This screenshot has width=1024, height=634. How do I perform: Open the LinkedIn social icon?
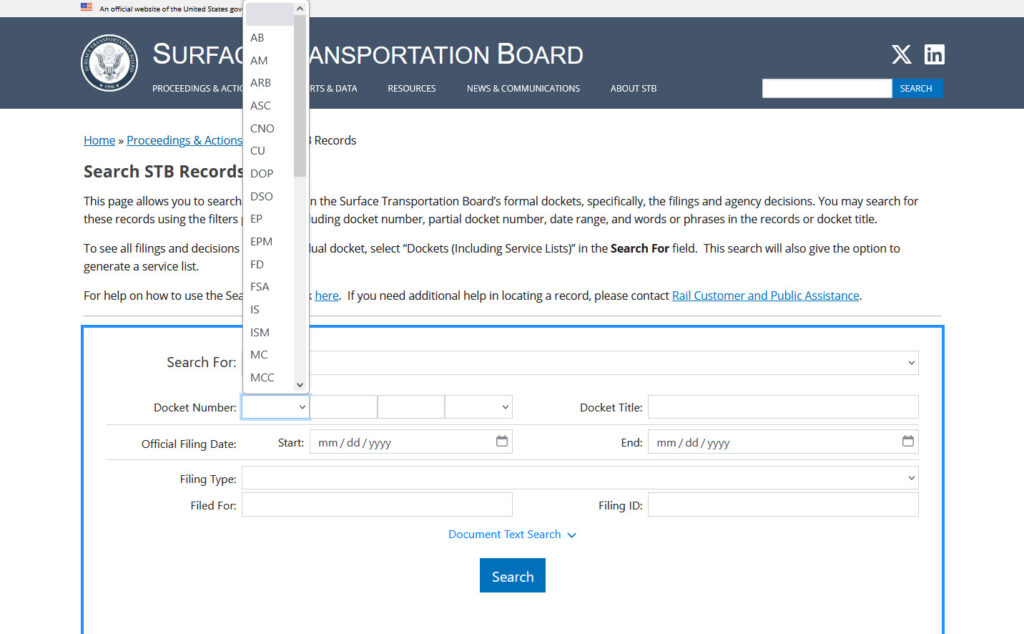pos(934,55)
